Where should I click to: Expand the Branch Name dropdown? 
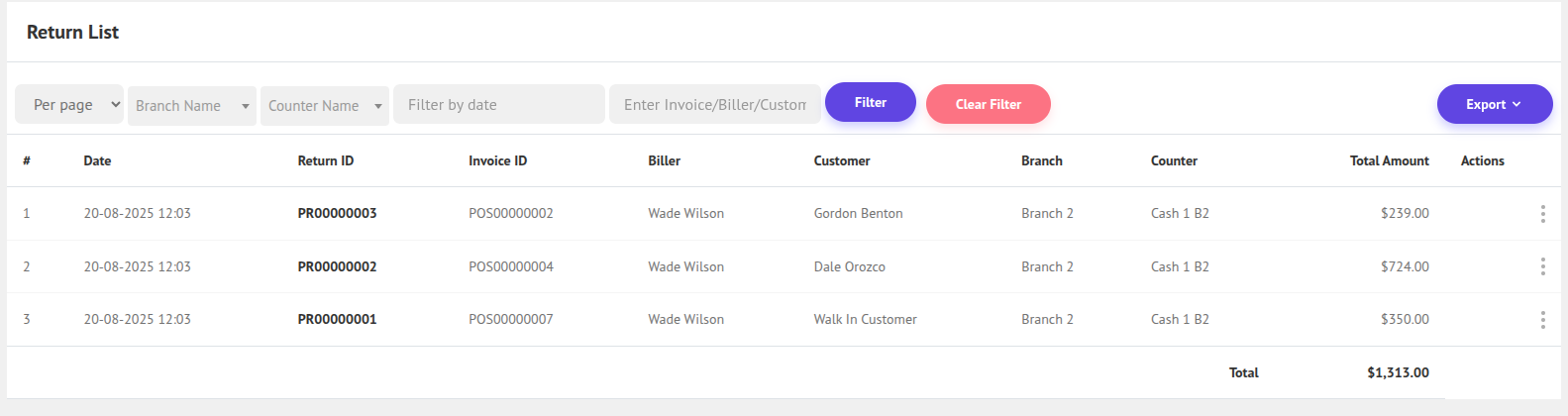pyautogui.click(x=192, y=106)
